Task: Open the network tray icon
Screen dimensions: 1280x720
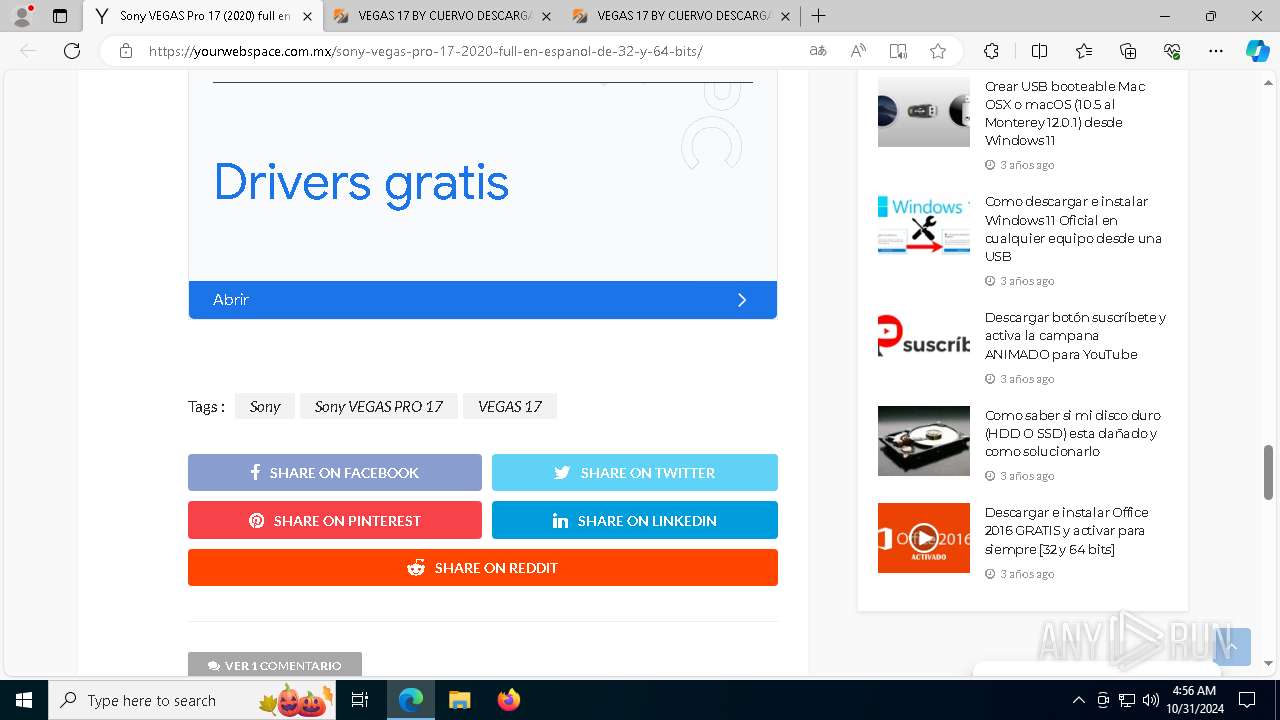Action: click(x=1127, y=700)
